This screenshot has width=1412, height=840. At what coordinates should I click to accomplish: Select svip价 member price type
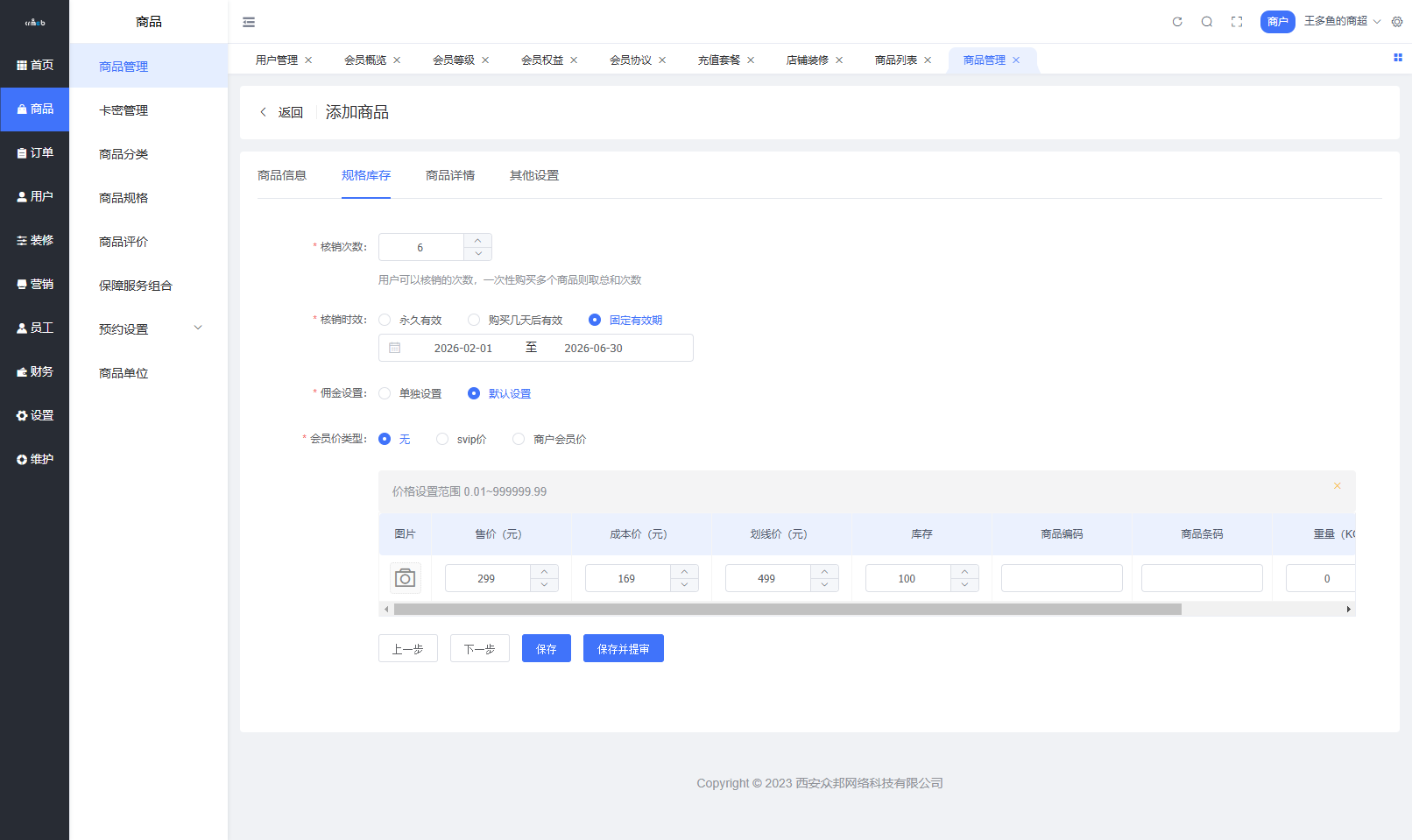click(x=442, y=439)
